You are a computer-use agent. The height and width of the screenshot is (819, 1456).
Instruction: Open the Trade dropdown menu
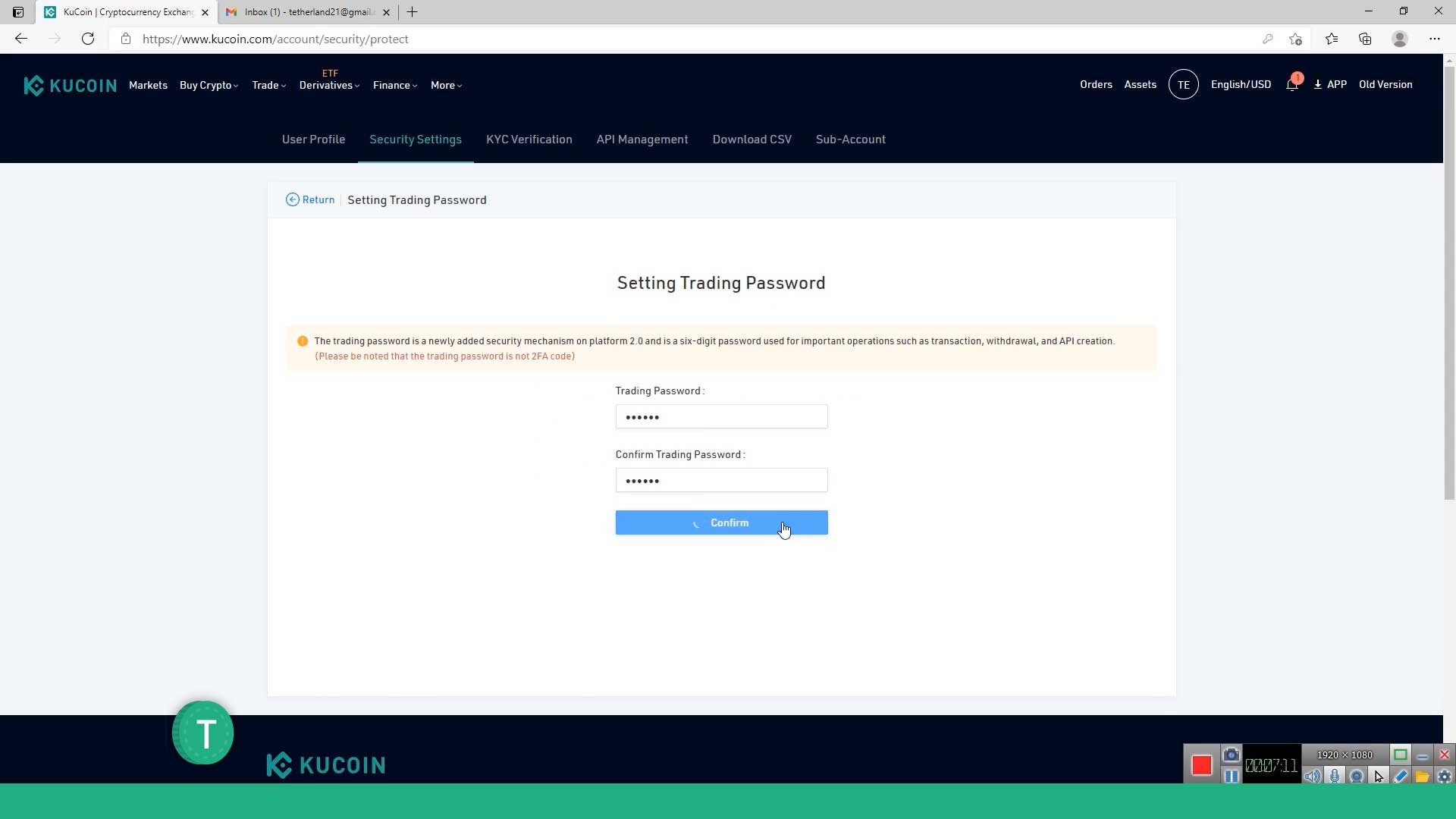(x=268, y=85)
